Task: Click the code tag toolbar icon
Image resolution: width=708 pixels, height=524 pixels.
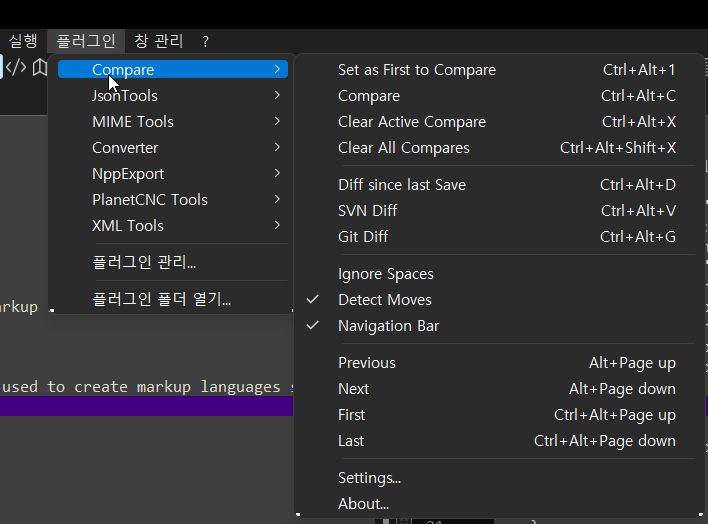Action: click(x=16, y=67)
